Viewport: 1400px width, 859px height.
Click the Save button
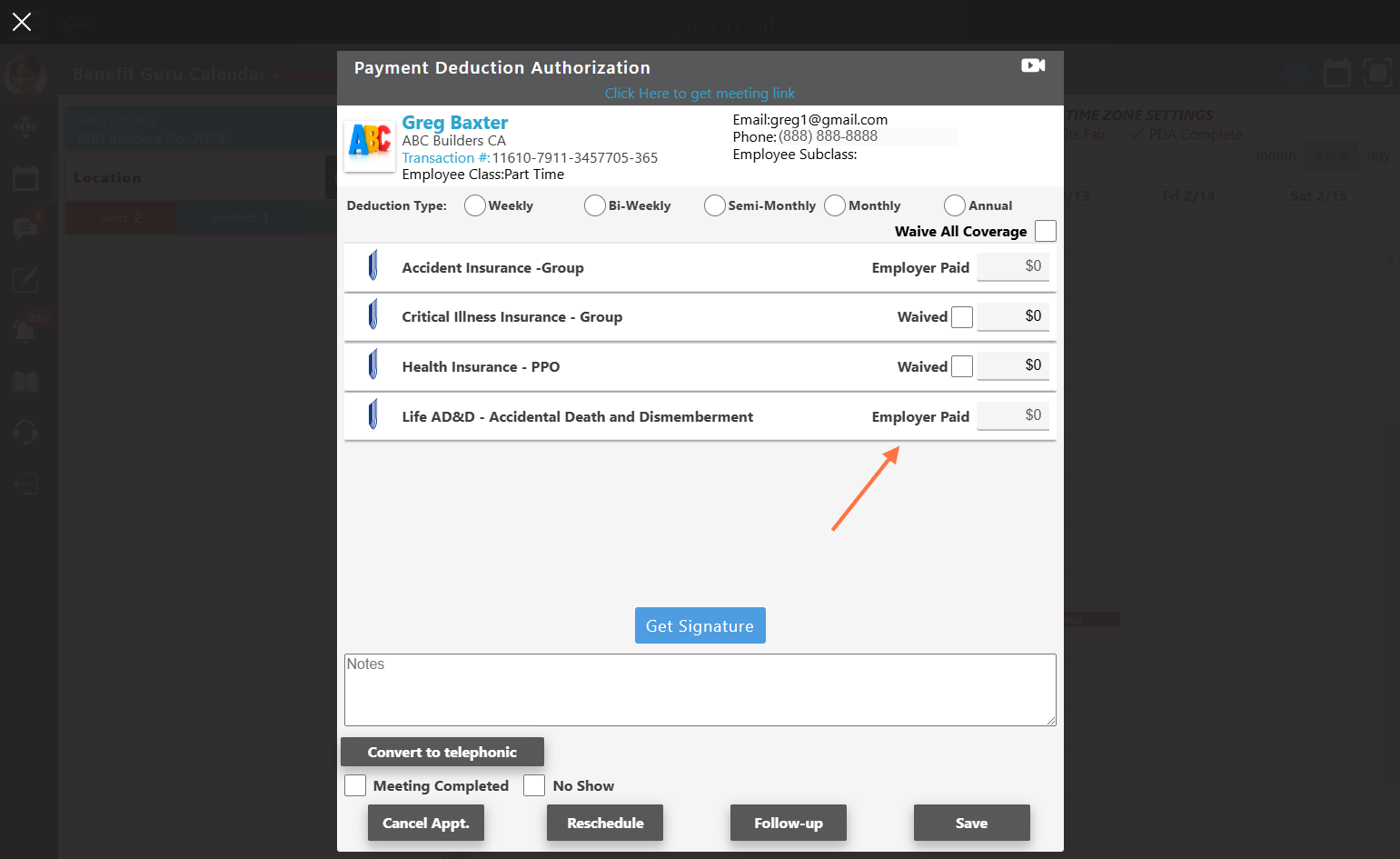click(x=972, y=823)
